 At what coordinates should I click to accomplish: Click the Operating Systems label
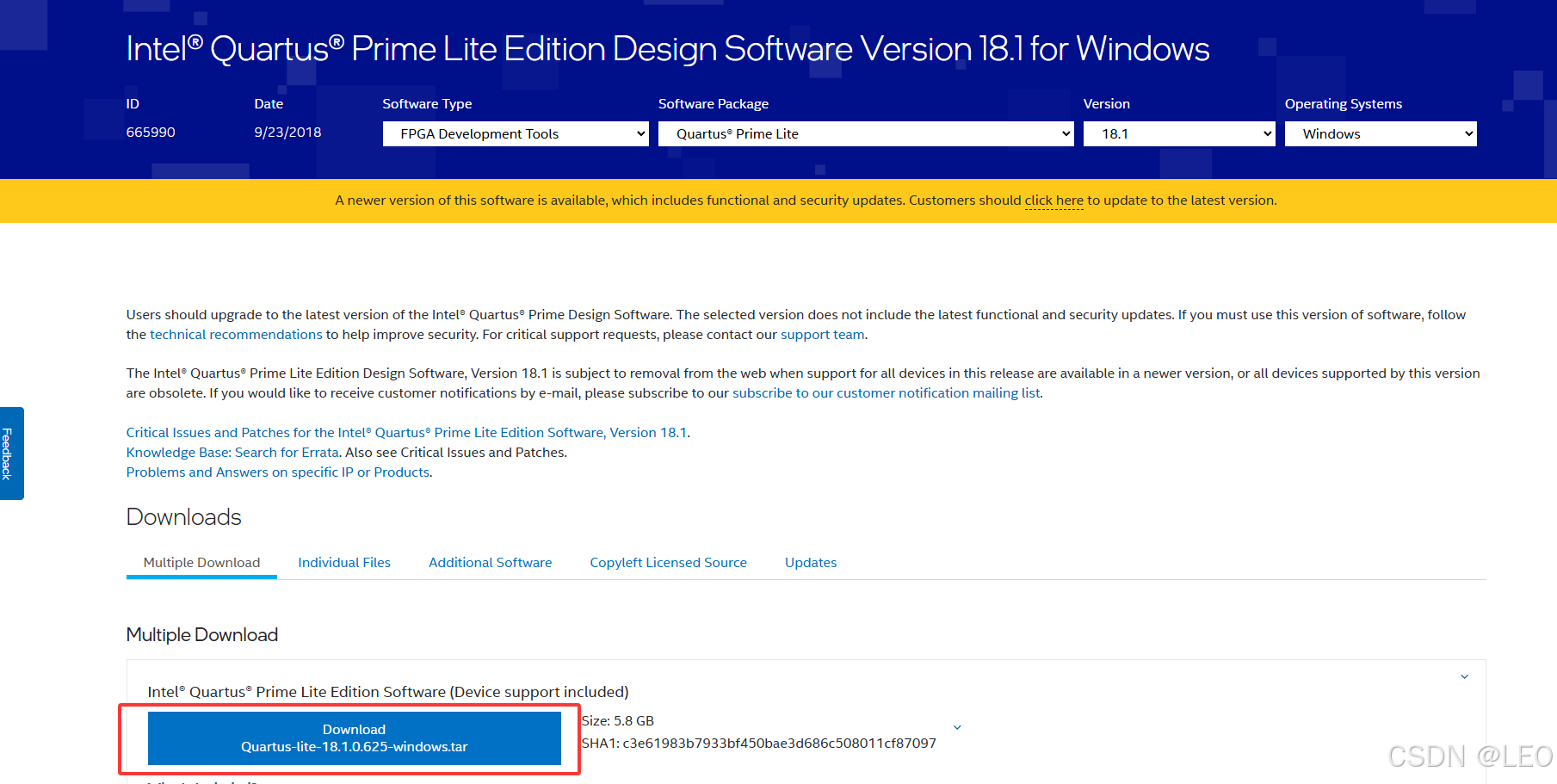pyautogui.click(x=1344, y=103)
